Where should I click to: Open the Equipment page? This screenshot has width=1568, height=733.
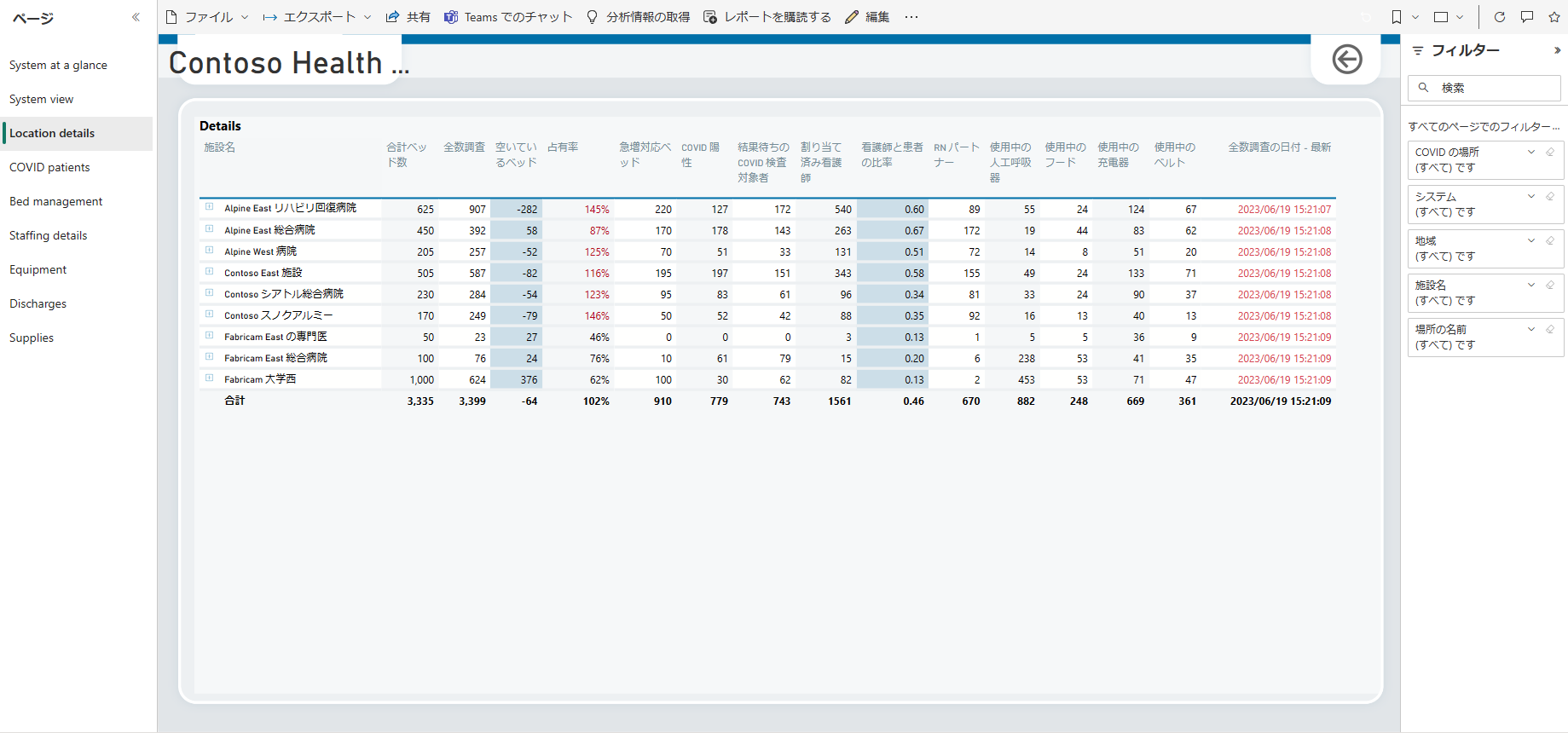[78, 270]
